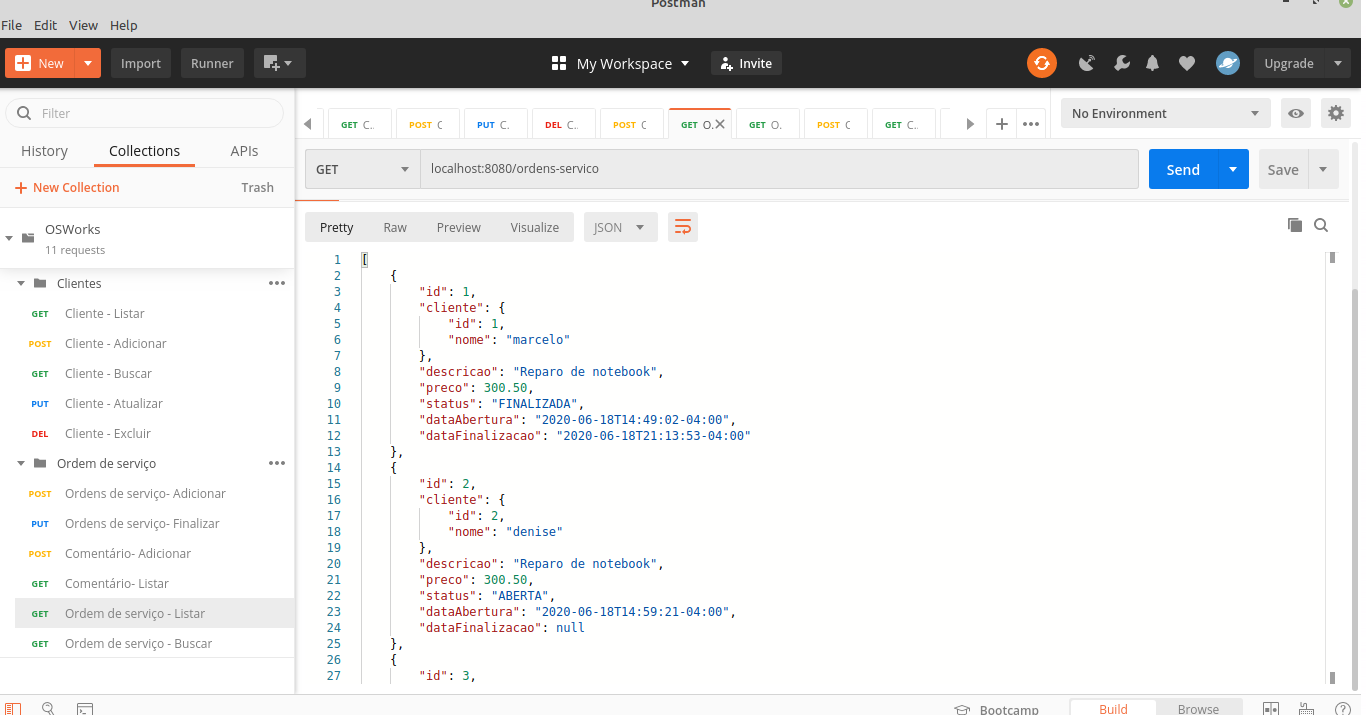This screenshot has height=715, width=1366.
Task: Switch to Build mode
Action: pos(1113,708)
